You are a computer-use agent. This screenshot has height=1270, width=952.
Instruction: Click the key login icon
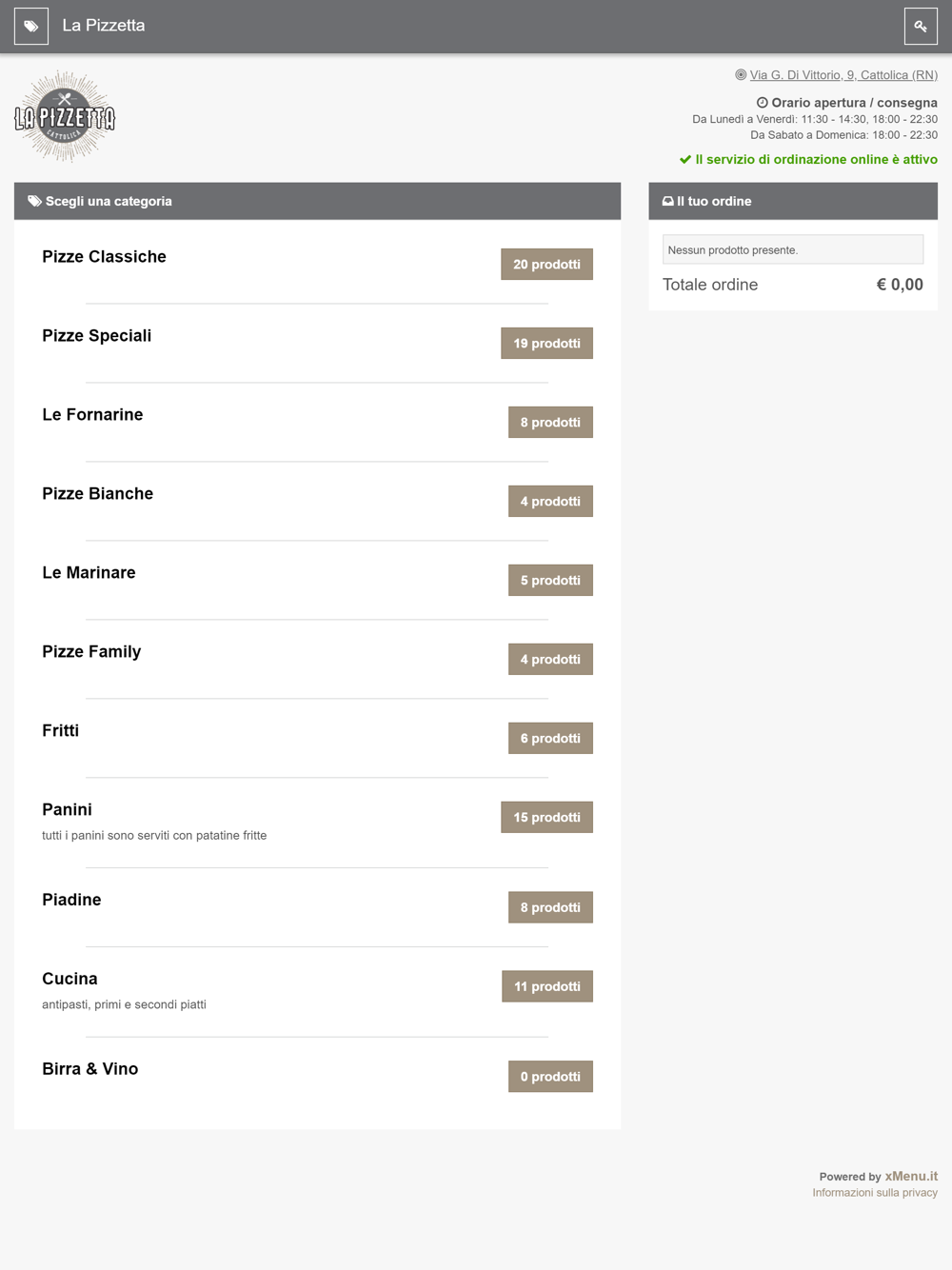921,27
